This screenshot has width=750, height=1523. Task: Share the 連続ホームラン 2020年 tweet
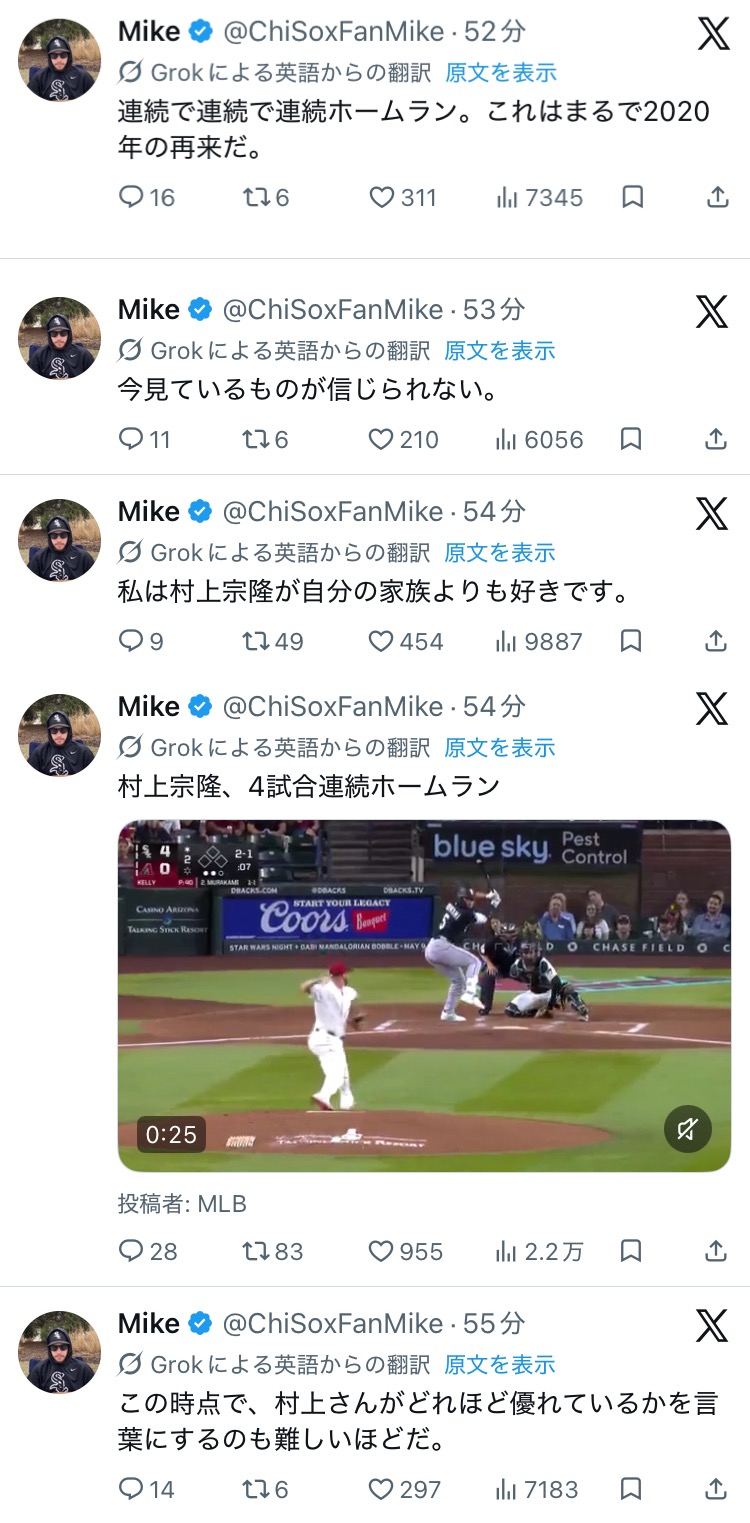[x=717, y=197]
